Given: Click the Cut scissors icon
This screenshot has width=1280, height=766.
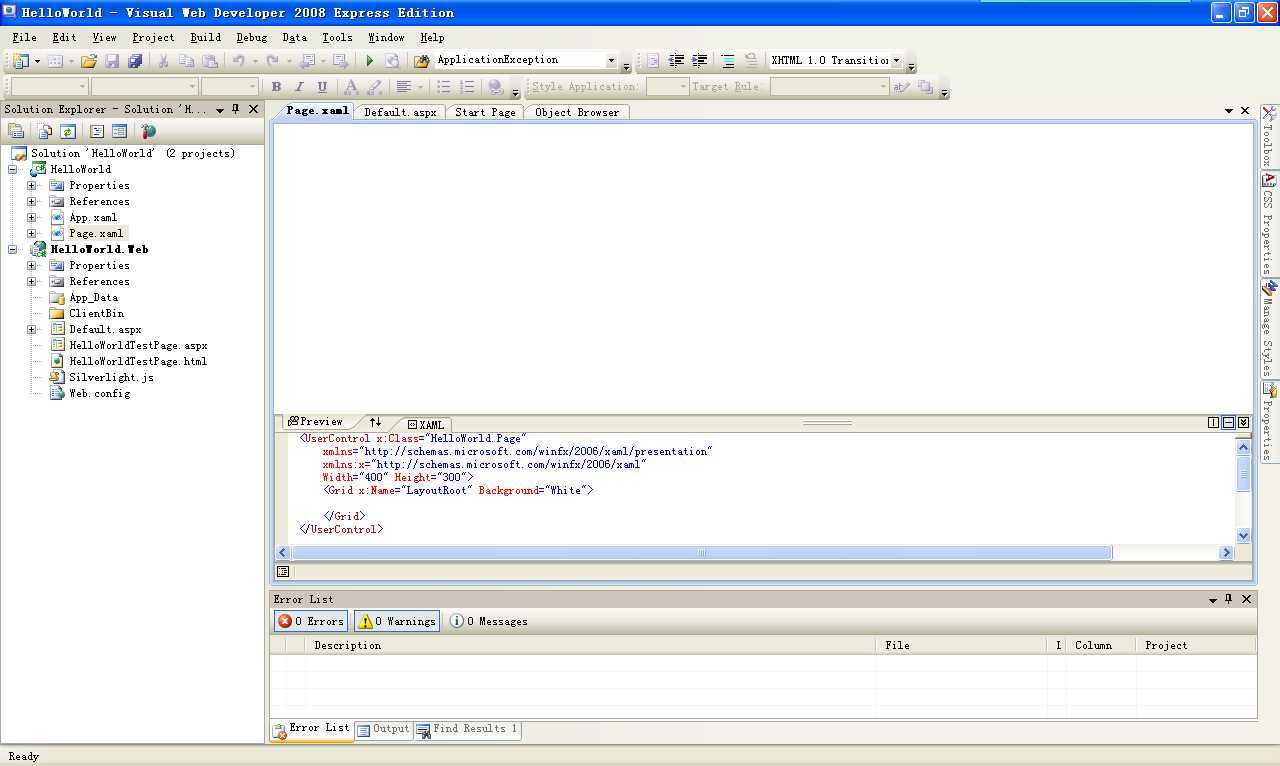Looking at the screenshot, I should 163,61.
